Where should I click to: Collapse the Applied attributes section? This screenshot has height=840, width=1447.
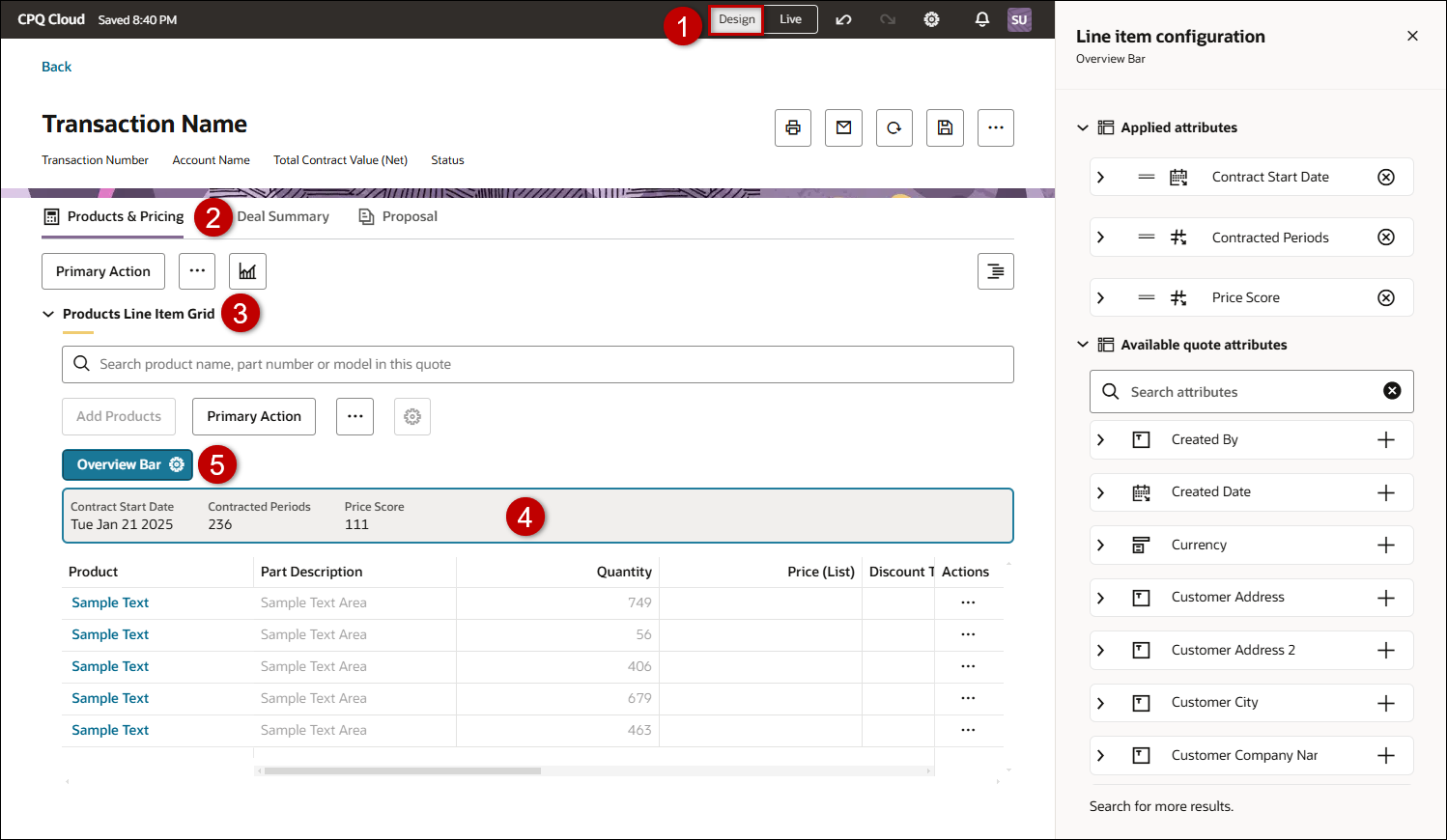point(1083,127)
